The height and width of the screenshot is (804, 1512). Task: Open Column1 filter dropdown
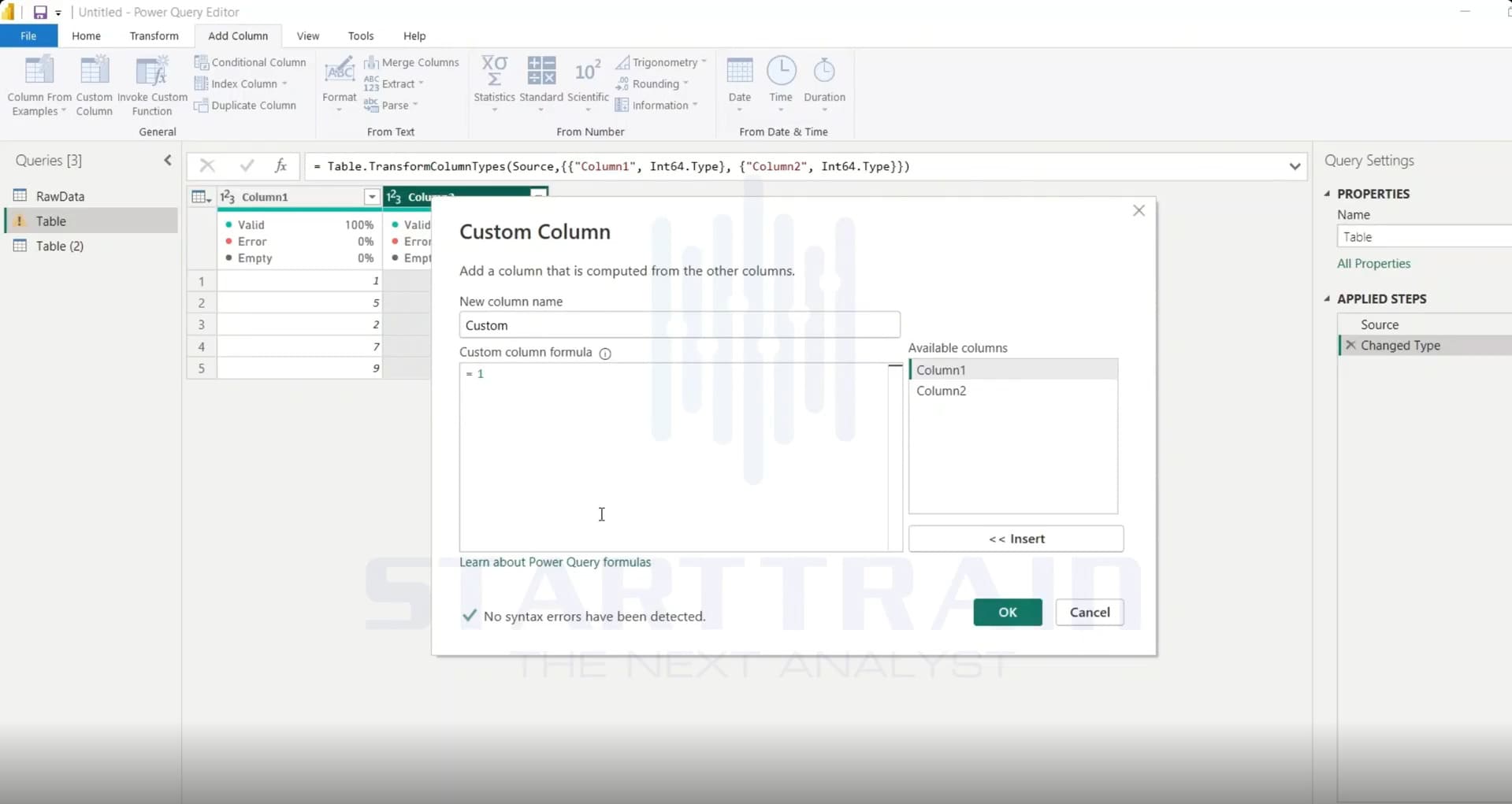372,197
